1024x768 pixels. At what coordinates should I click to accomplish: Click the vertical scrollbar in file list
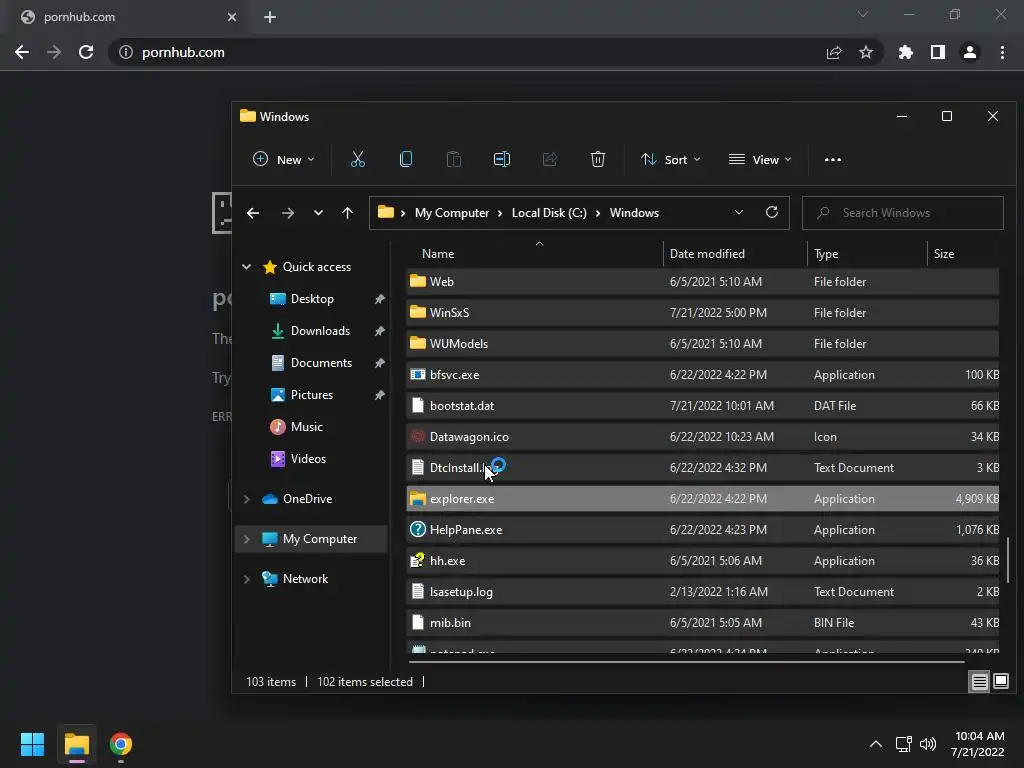point(1008,560)
